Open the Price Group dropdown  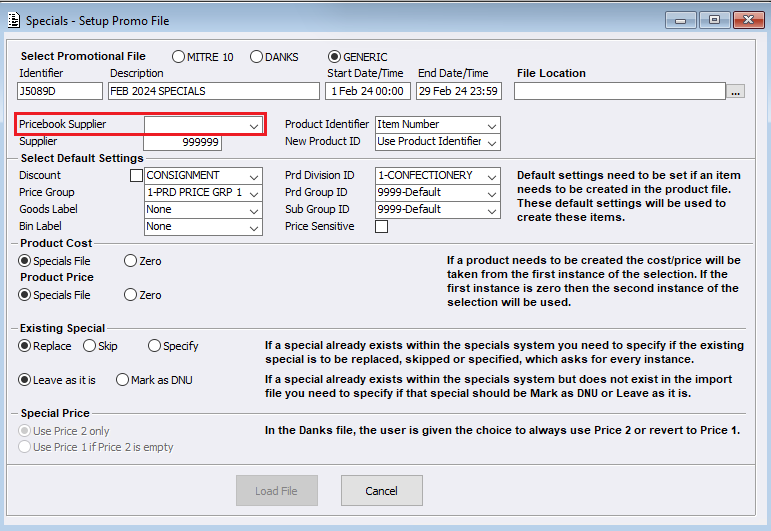[x=203, y=193]
